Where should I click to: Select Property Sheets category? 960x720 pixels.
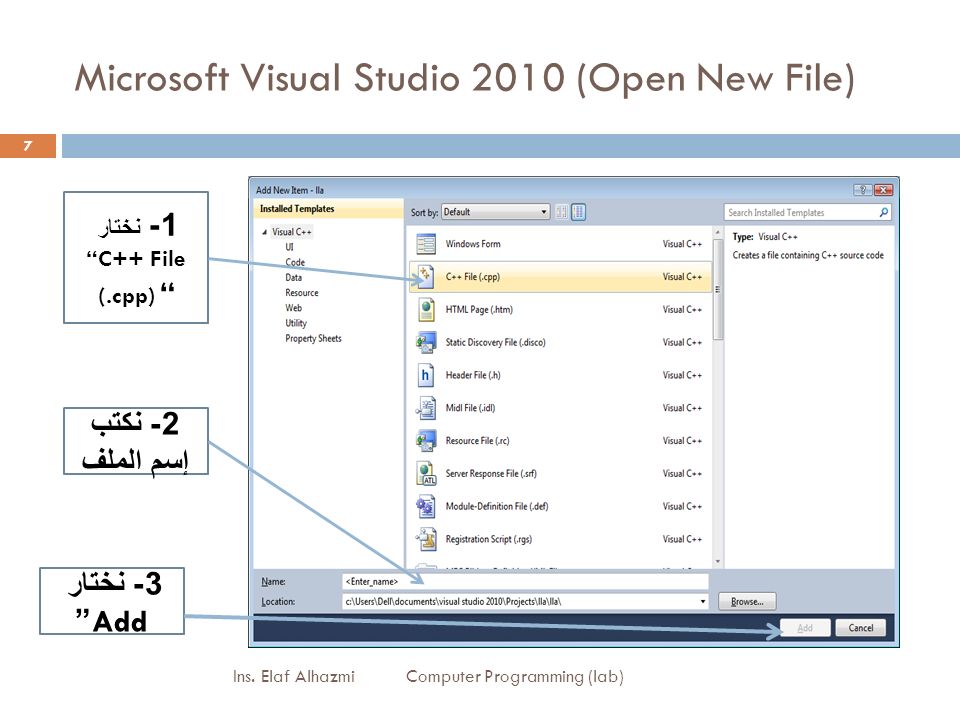coord(313,339)
